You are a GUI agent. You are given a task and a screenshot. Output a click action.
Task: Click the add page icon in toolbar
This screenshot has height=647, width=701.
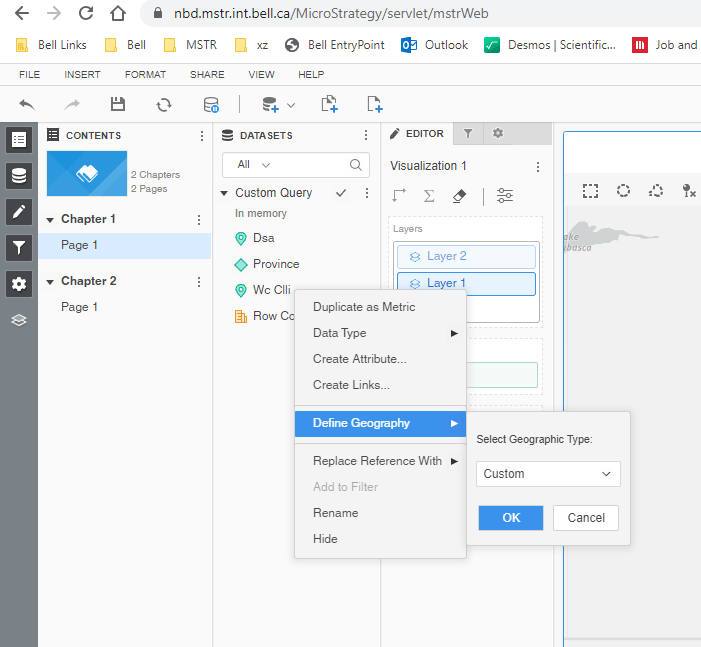(x=375, y=104)
